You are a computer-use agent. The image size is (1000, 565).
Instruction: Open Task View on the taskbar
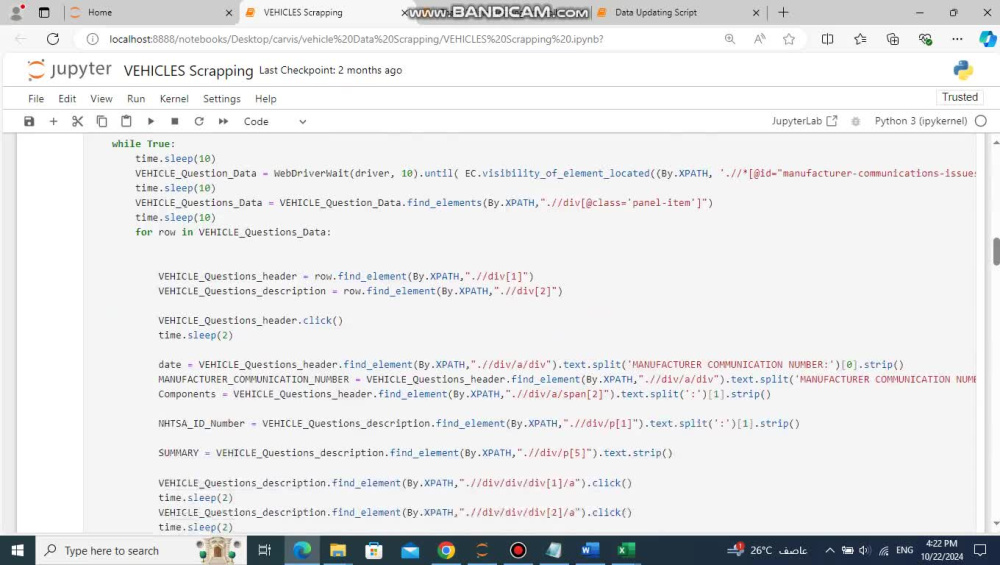pyautogui.click(x=264, y=550)
